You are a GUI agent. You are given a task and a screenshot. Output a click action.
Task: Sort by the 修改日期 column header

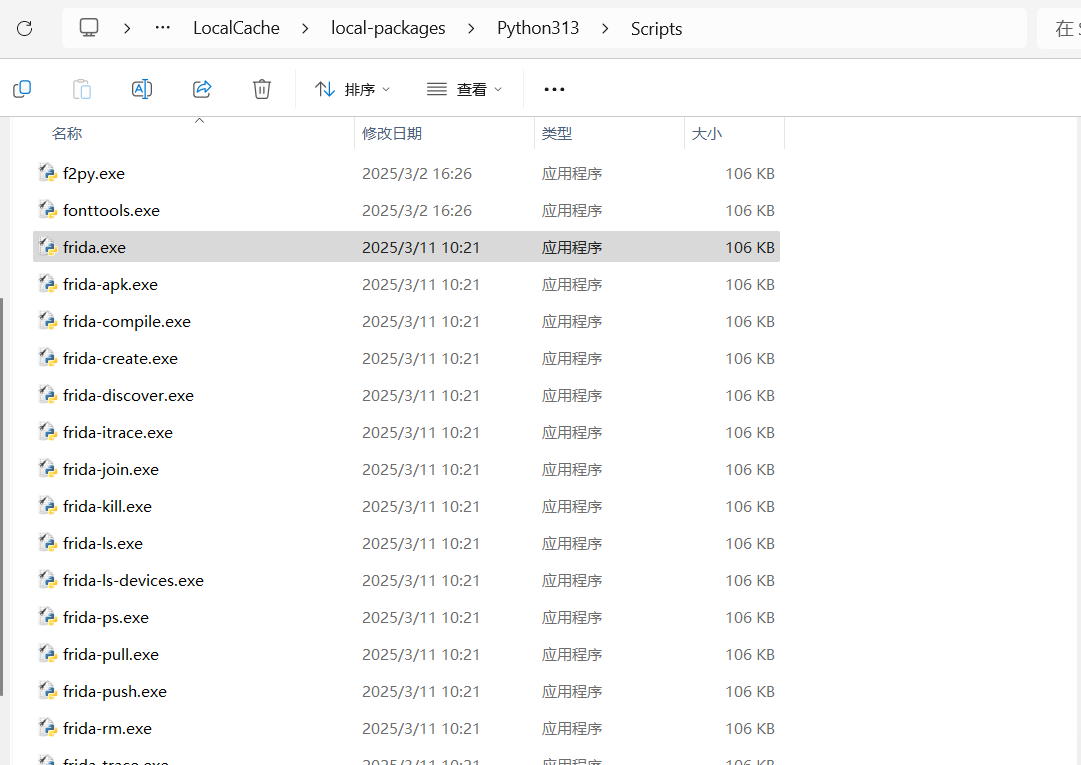[392, 134]
